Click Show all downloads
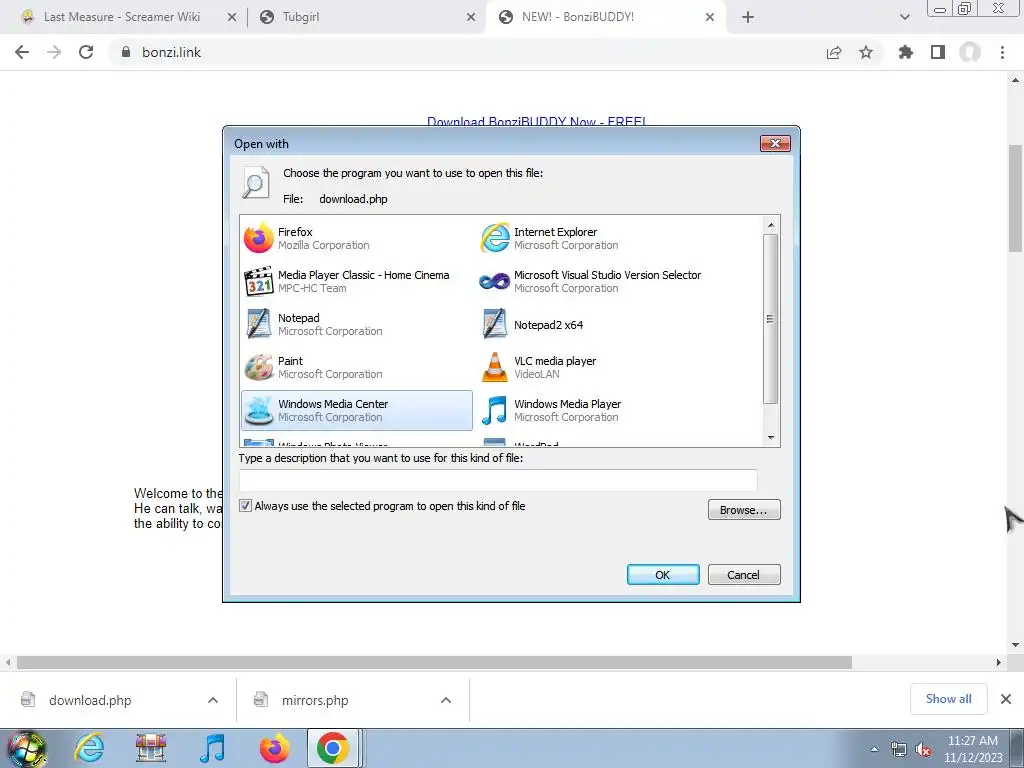The height and width of the screenshot is (768, 1024). (949, 699)
